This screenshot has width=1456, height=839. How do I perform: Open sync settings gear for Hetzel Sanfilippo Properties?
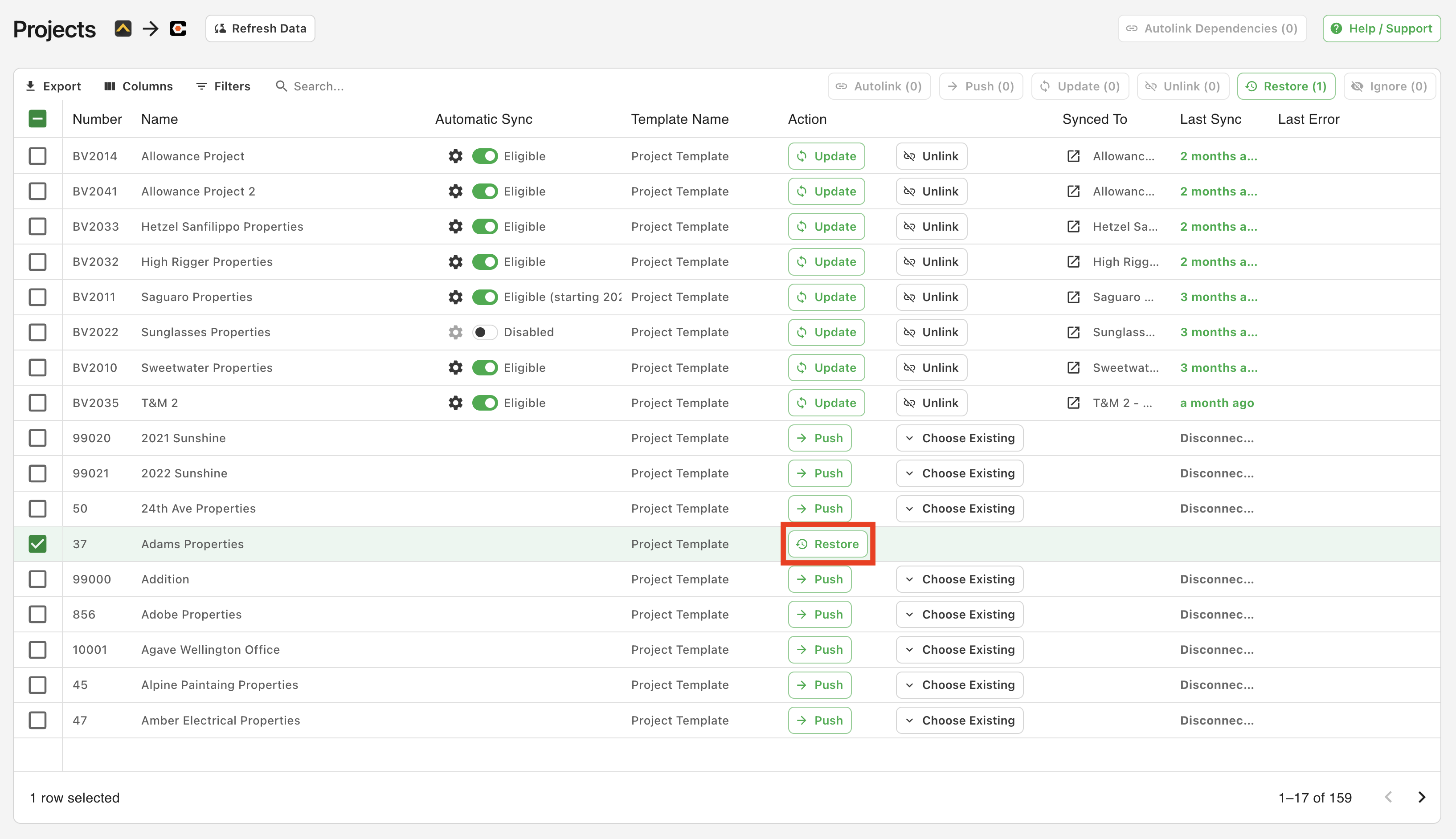point(455,227)
